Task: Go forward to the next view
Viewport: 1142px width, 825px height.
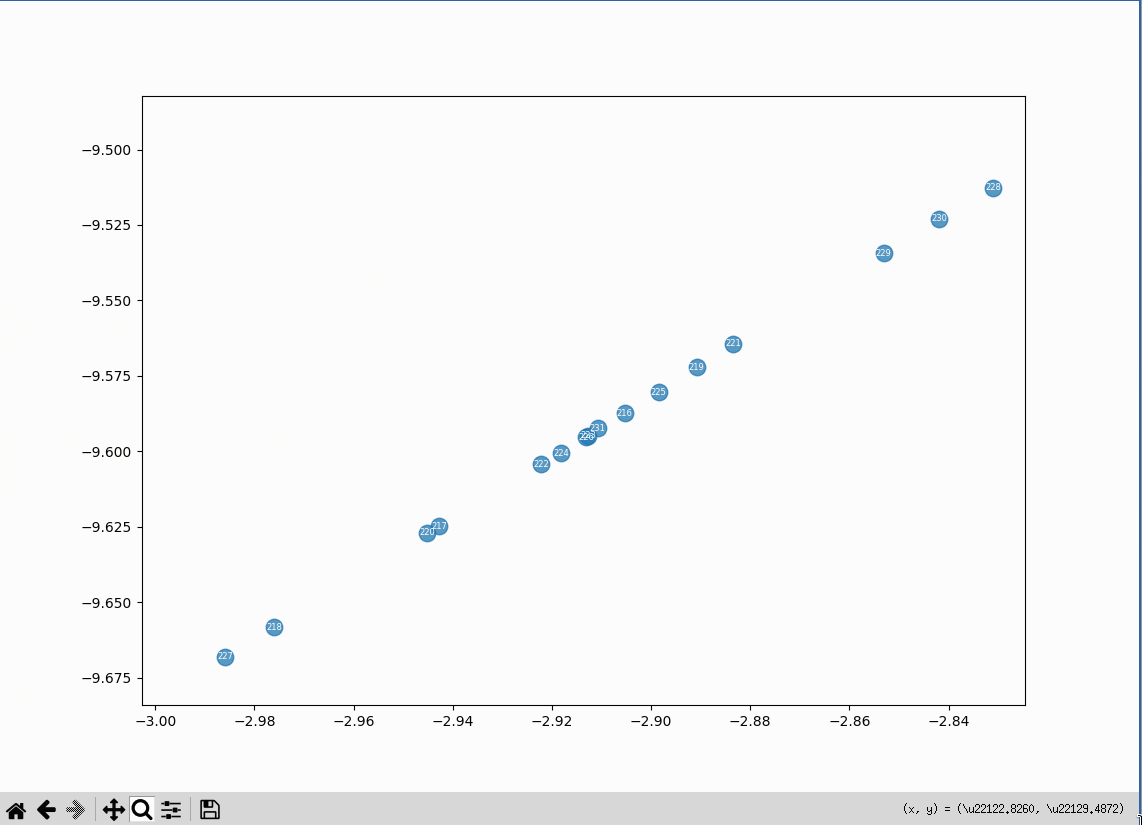Action: [x=76, y=809]
